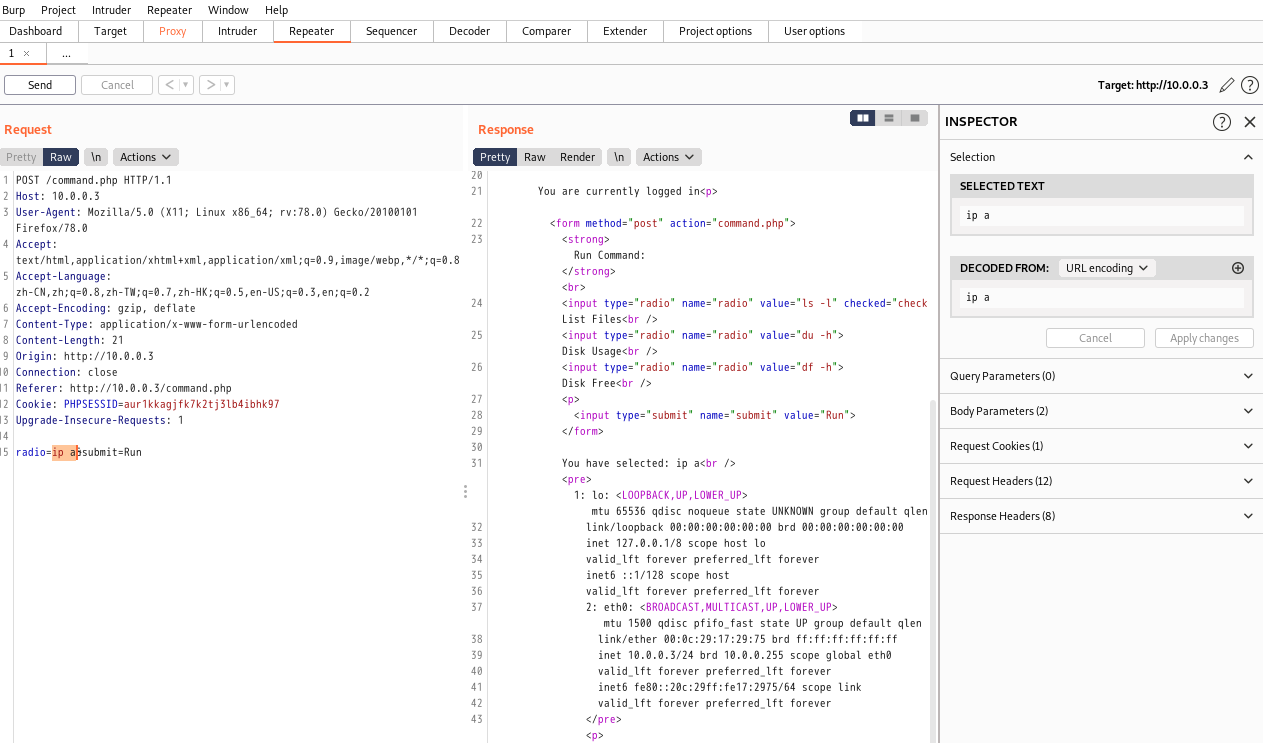Click Apply changes button

tap(1204, 338)
